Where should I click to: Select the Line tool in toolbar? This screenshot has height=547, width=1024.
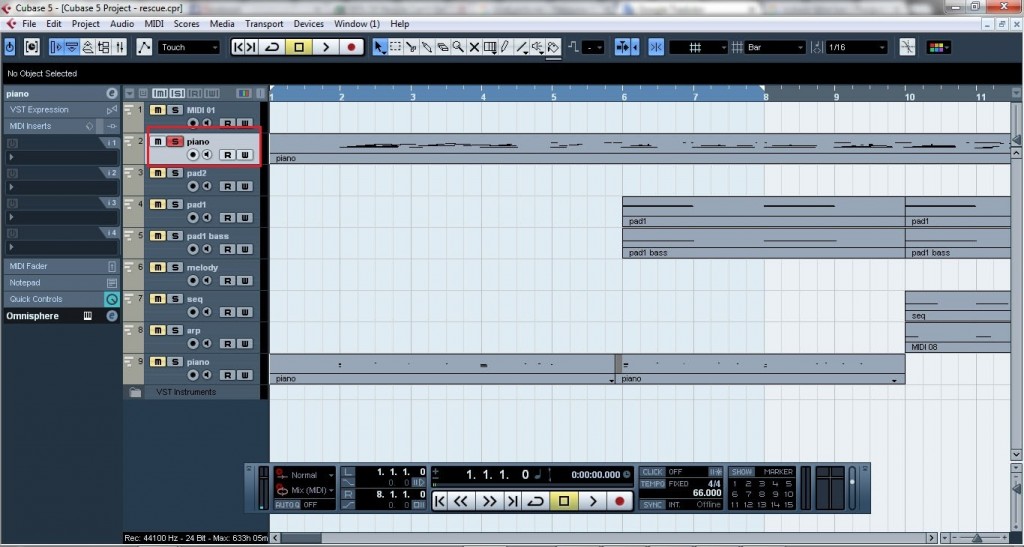521,47
